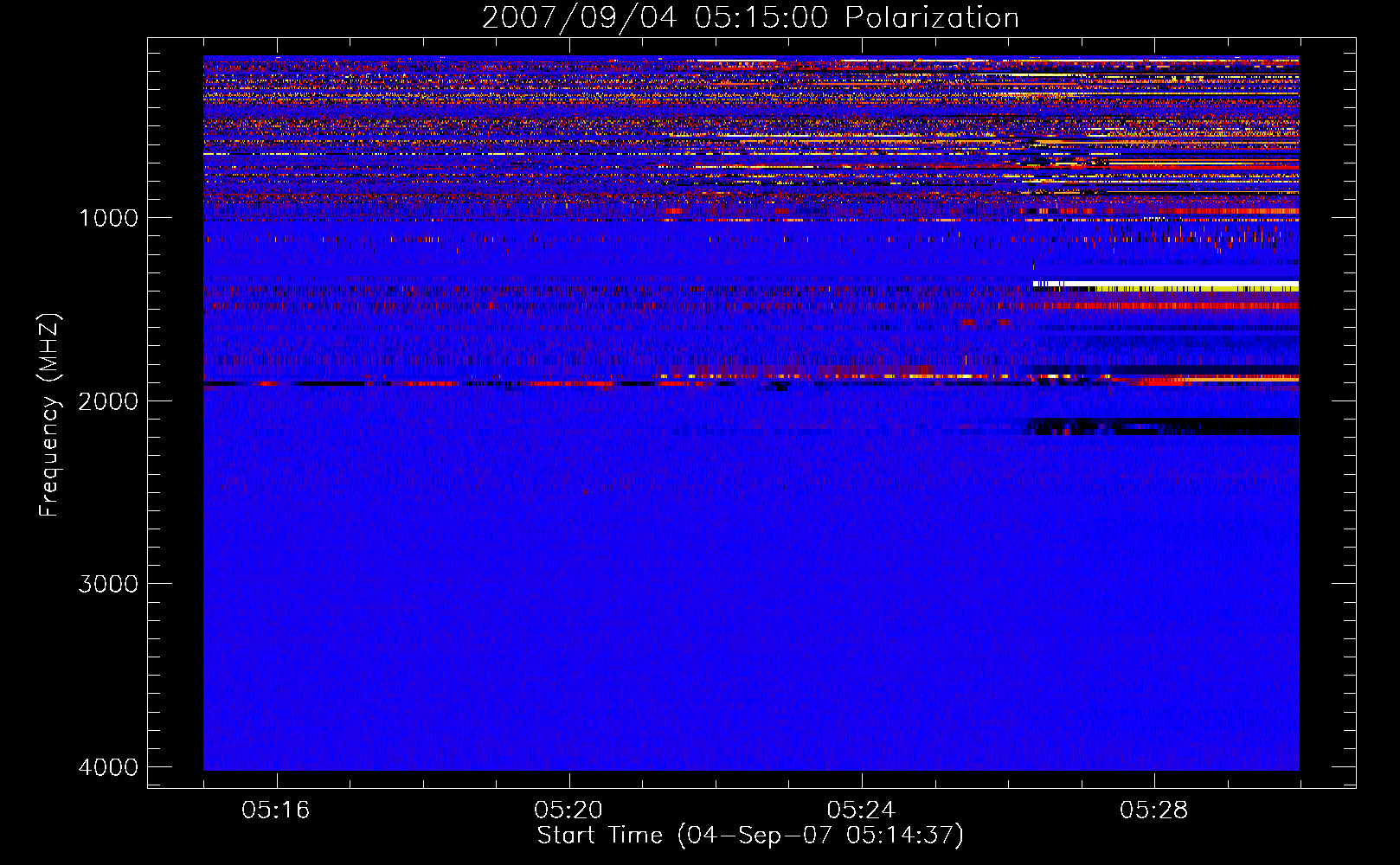Click the black band just above 2200 MHz
The image size is (1400, 865).
[x=1164, y=426]
